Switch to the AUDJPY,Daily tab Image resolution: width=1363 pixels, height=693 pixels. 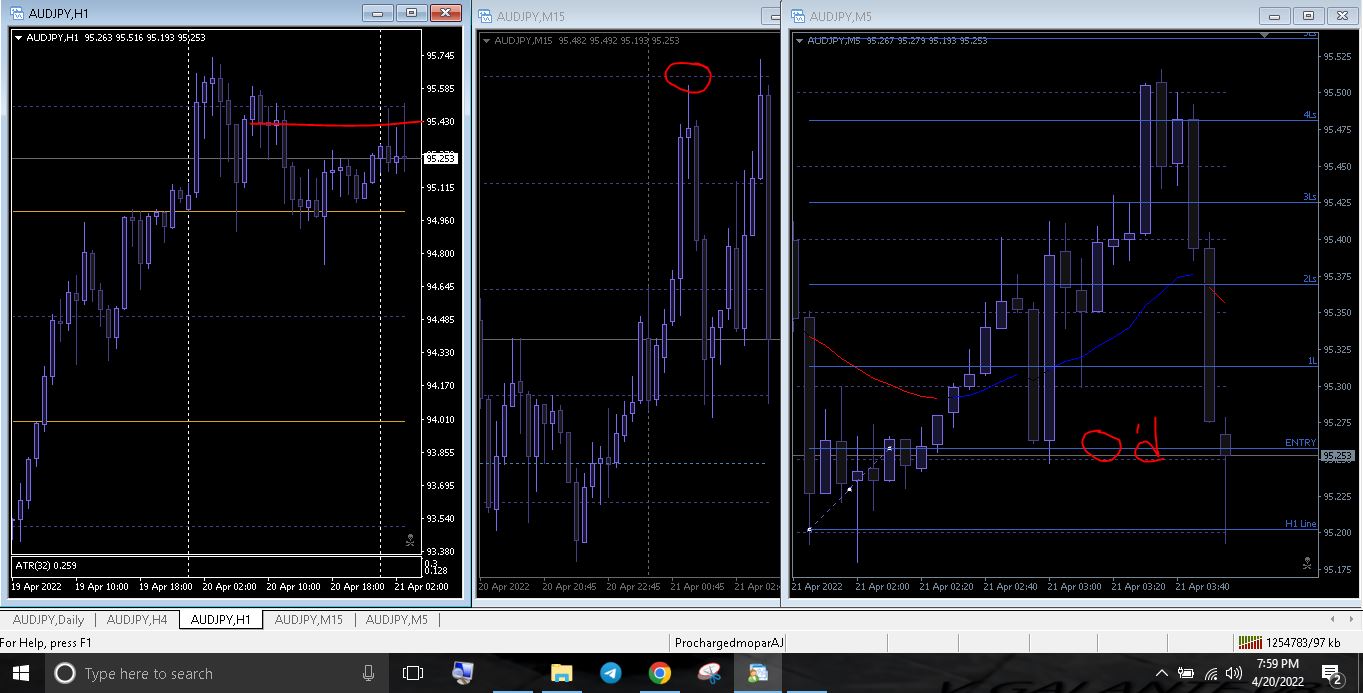pos(48,620)
